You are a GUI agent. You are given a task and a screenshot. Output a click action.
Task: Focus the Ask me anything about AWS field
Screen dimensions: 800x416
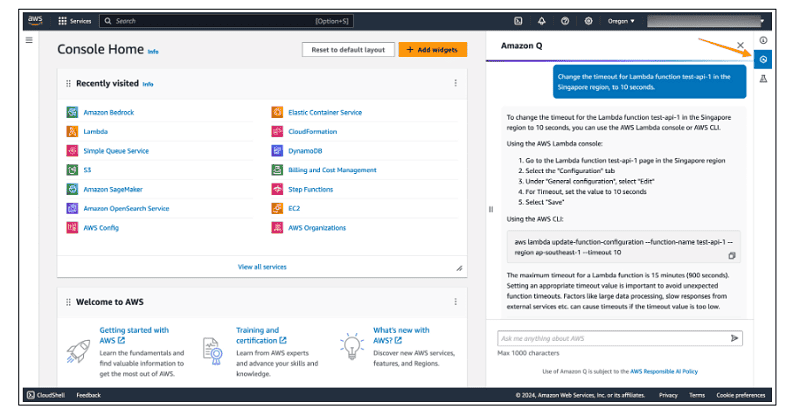[x=620, y=338]
